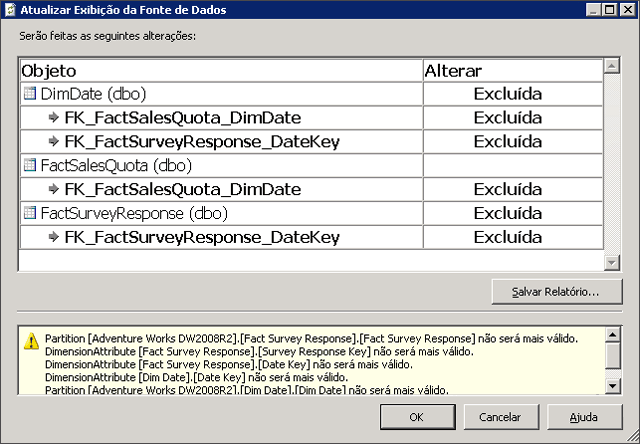Click warning pane scroll up arrow

(x=613, y=335)
